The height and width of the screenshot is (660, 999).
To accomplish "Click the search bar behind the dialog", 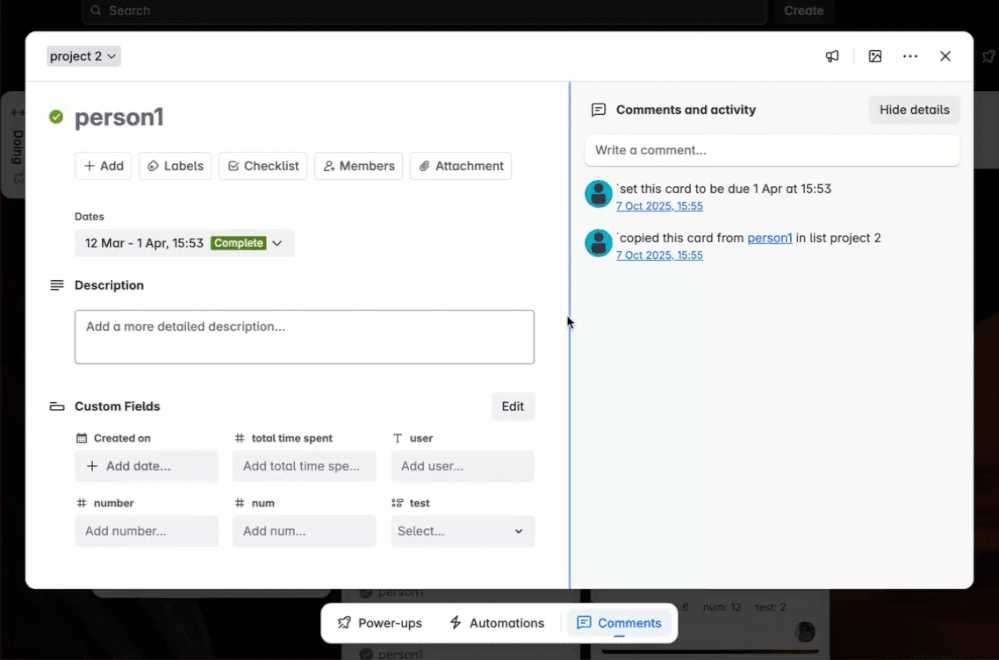I will tap(424, 11).
